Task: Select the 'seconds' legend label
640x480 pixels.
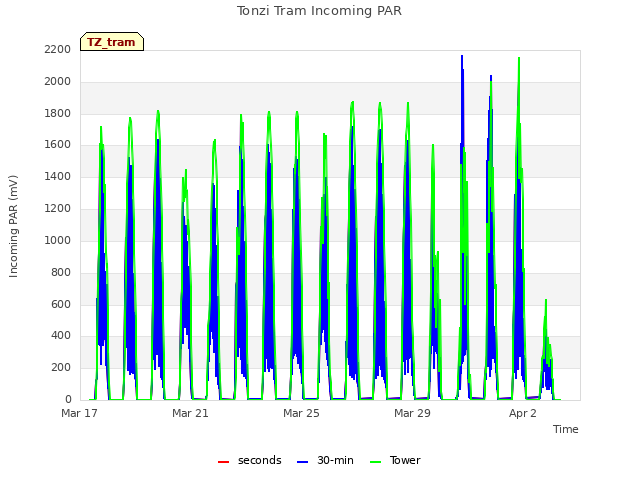Action: click(260, 460)
